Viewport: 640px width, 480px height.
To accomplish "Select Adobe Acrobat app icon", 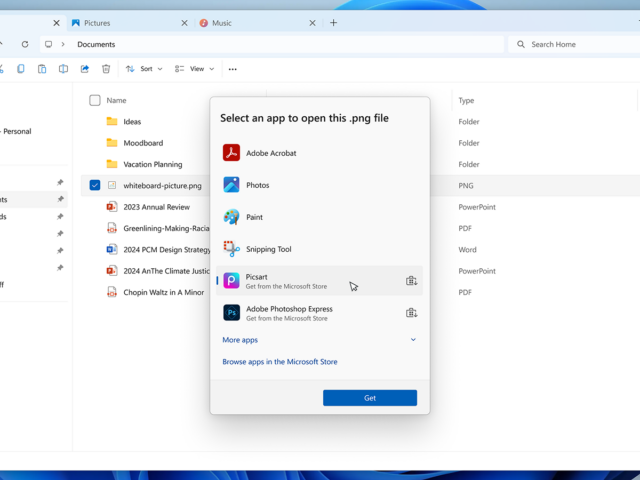I will tap(231, 153).
